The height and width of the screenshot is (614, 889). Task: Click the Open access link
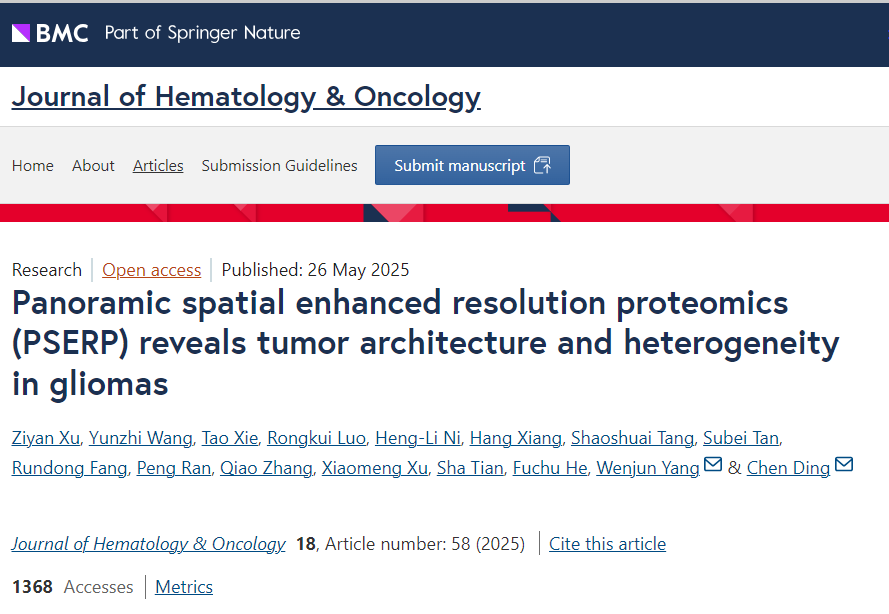152,270
